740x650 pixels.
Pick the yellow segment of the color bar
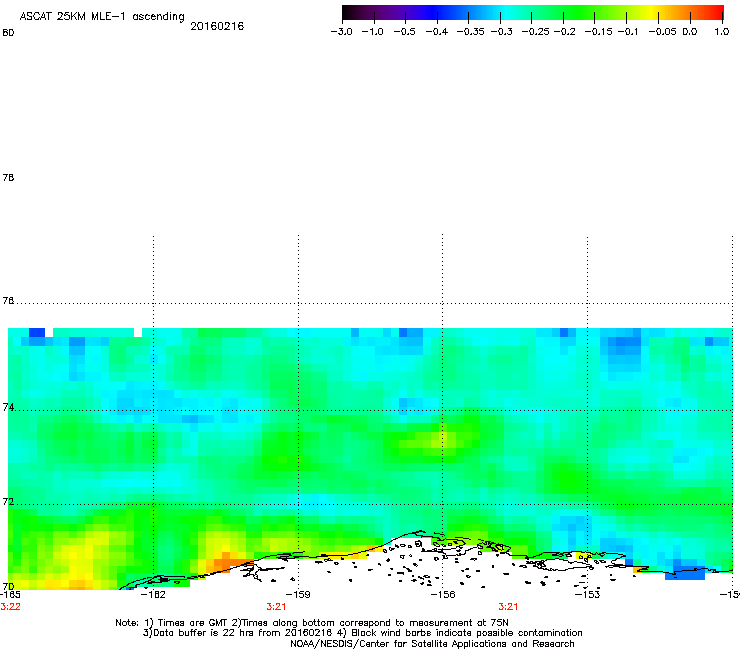pyautogui.click(x=654, y=12)
